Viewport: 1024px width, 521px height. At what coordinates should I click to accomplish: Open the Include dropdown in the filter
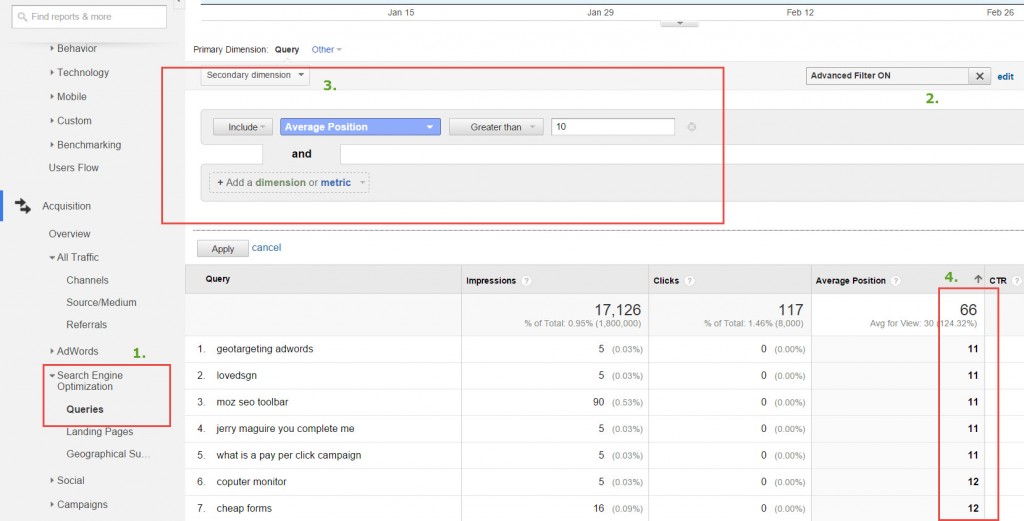[243, 127]
